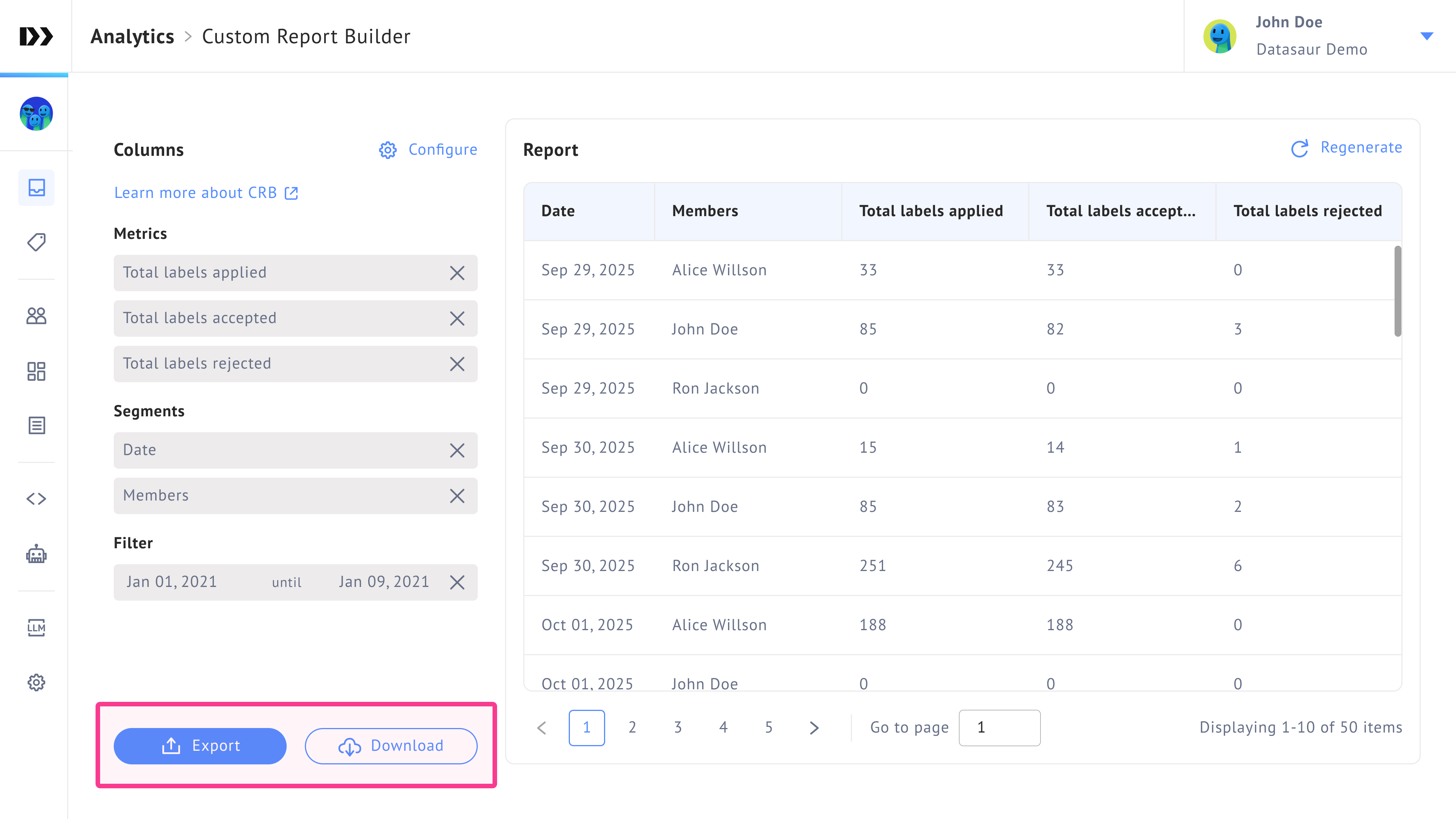Select page 3 in pagination
The image size is (1456, 819).
(x=678, y=728)
